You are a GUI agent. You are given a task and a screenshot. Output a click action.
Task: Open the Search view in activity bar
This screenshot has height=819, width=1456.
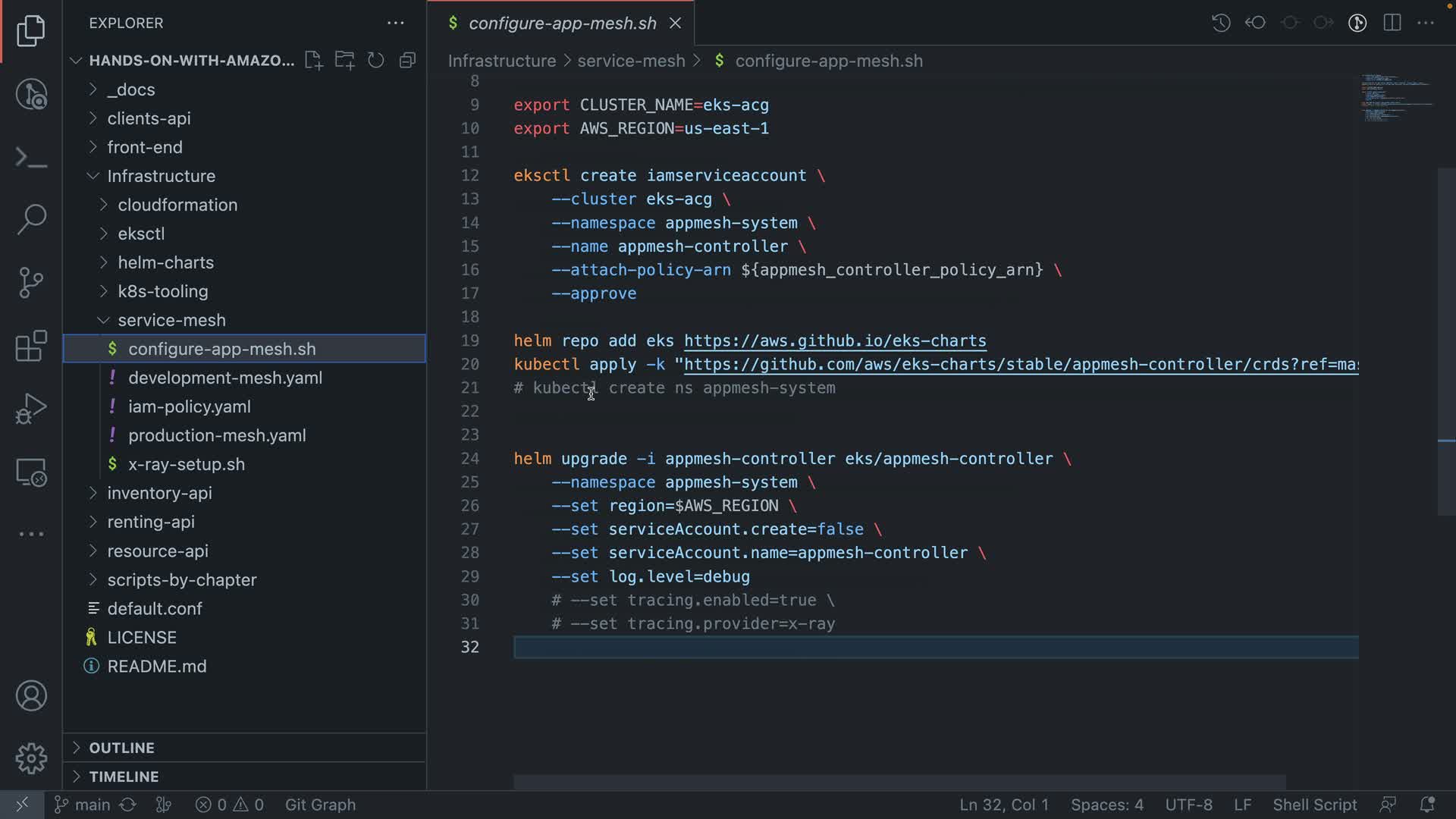click(x=31, y=219)
